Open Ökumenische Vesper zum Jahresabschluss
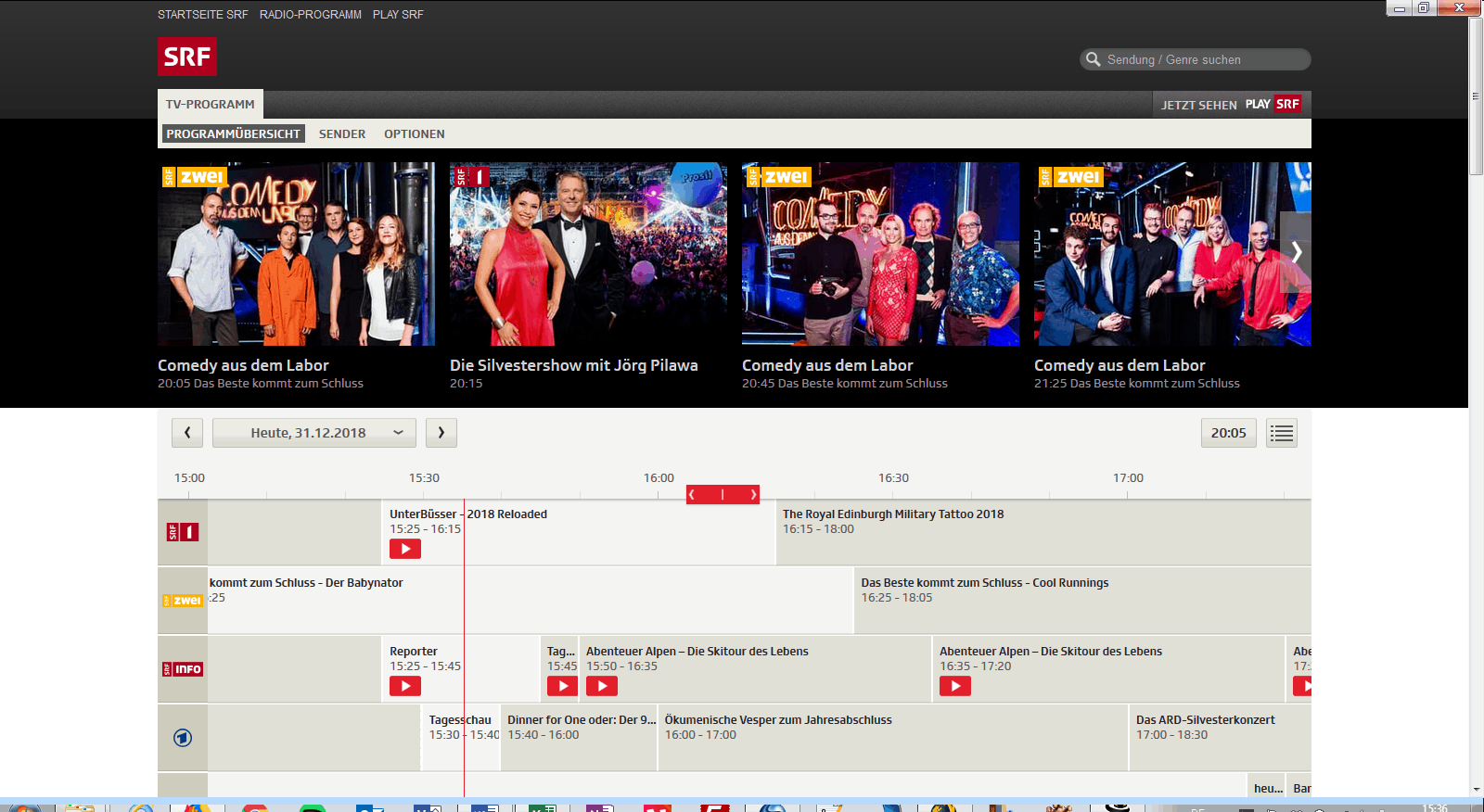Screen dimensions: 1484x812 coord(778,720)
